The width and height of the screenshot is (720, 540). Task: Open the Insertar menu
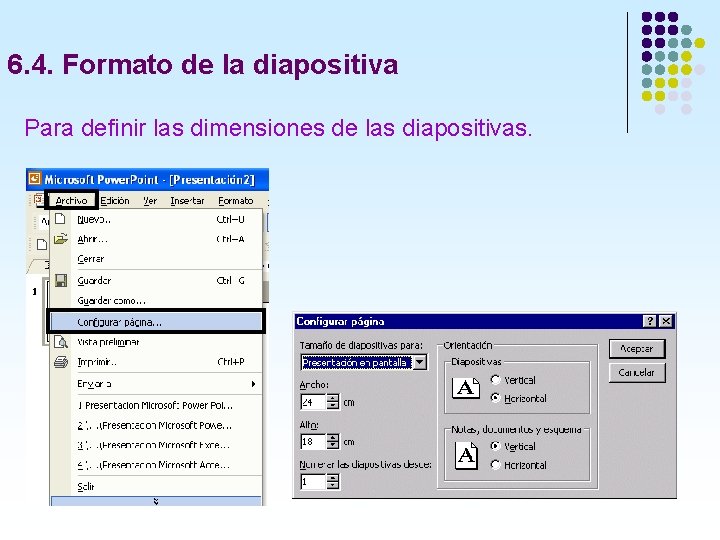(x=187, y=201)
